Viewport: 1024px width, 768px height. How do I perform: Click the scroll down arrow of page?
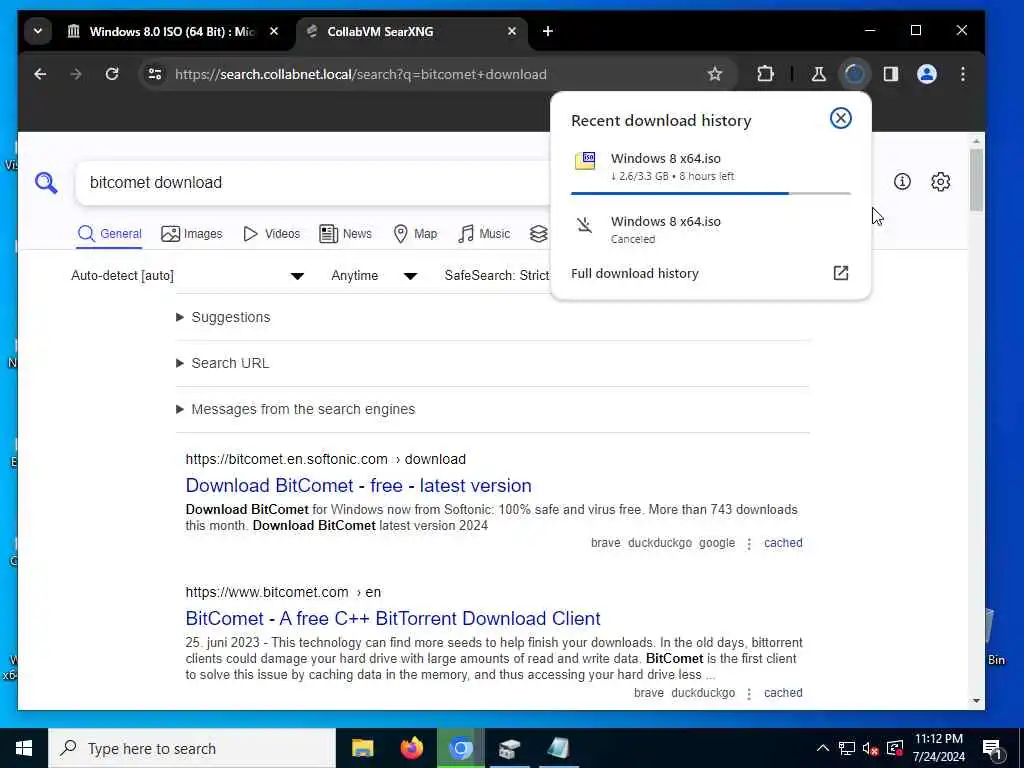[x=976, y=701]
